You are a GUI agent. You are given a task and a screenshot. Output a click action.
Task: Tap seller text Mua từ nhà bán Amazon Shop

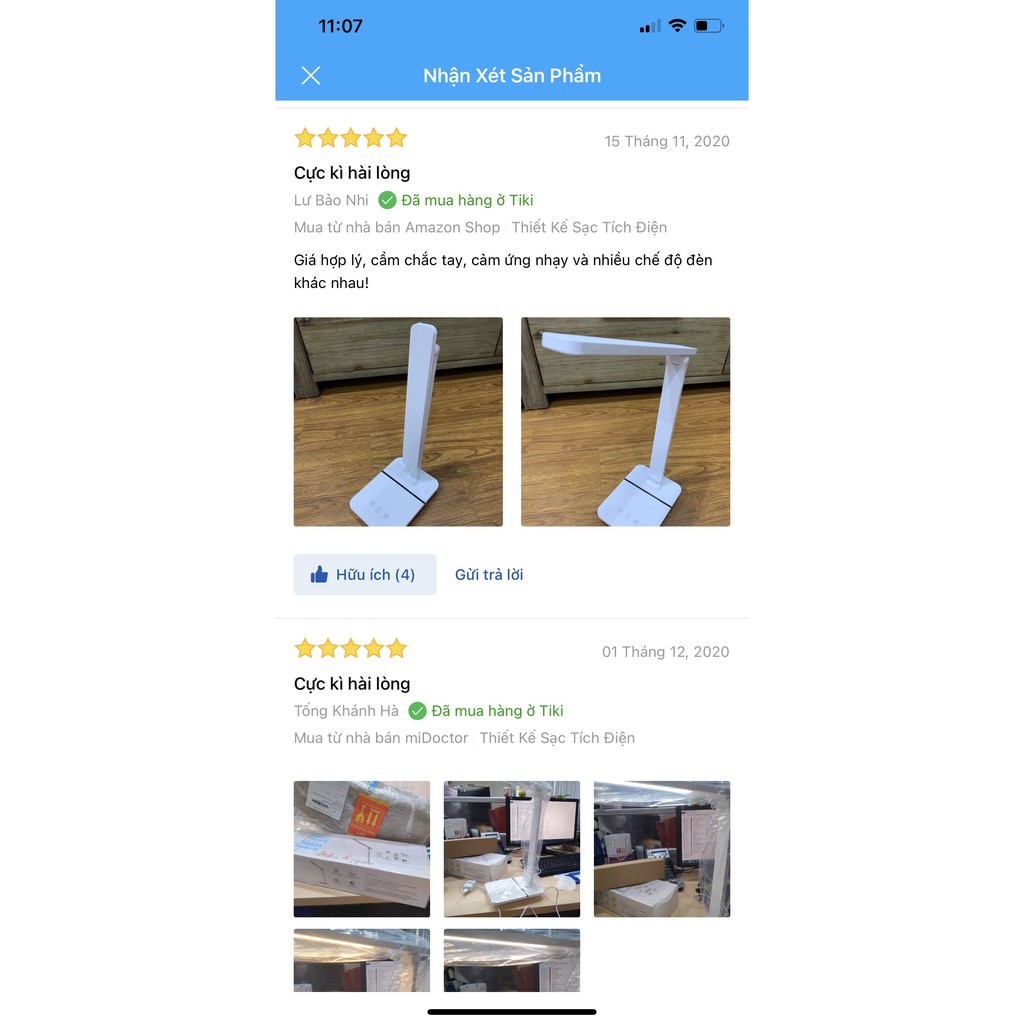coord(397,228)
